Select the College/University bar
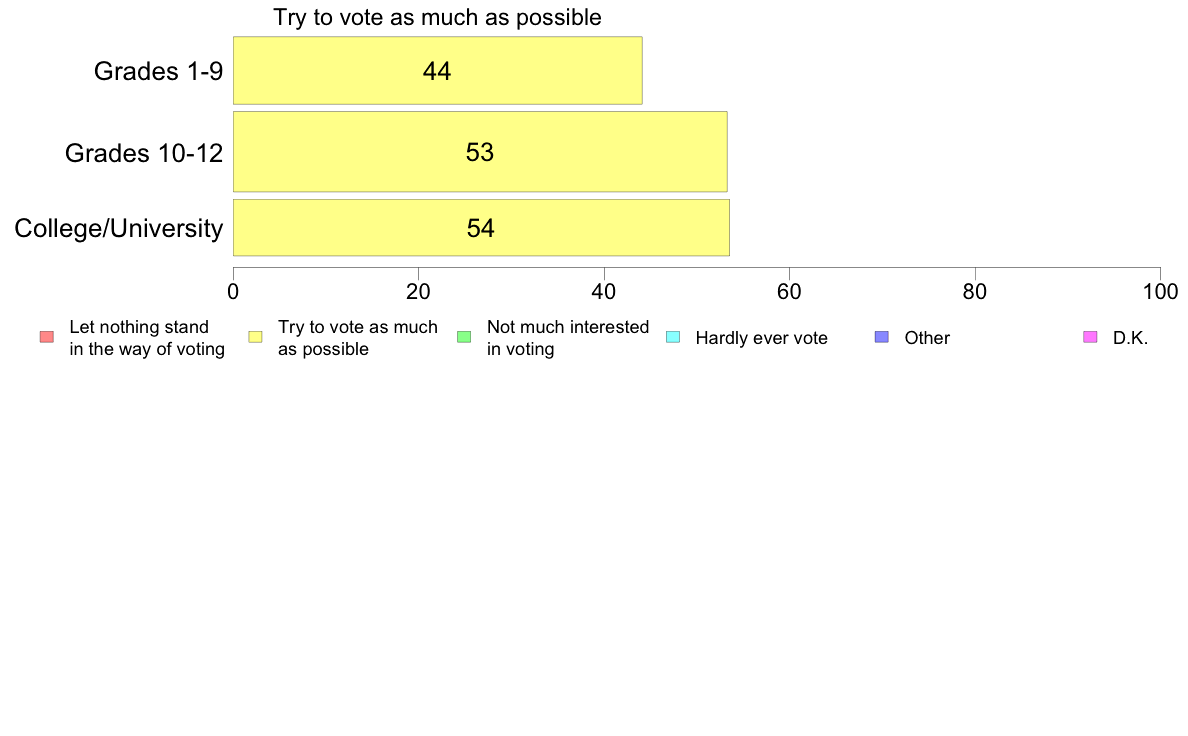 (x=481, y=227)
